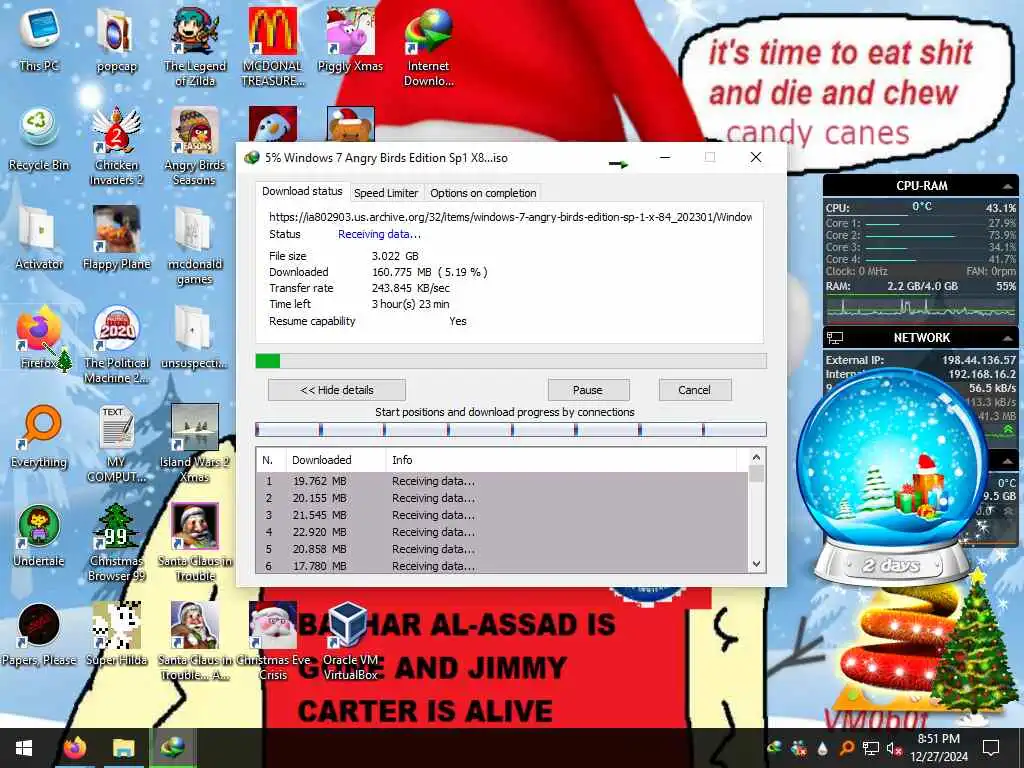Open mcdonald games folder
Viewport: 1024px width, 768px height.
195,245
